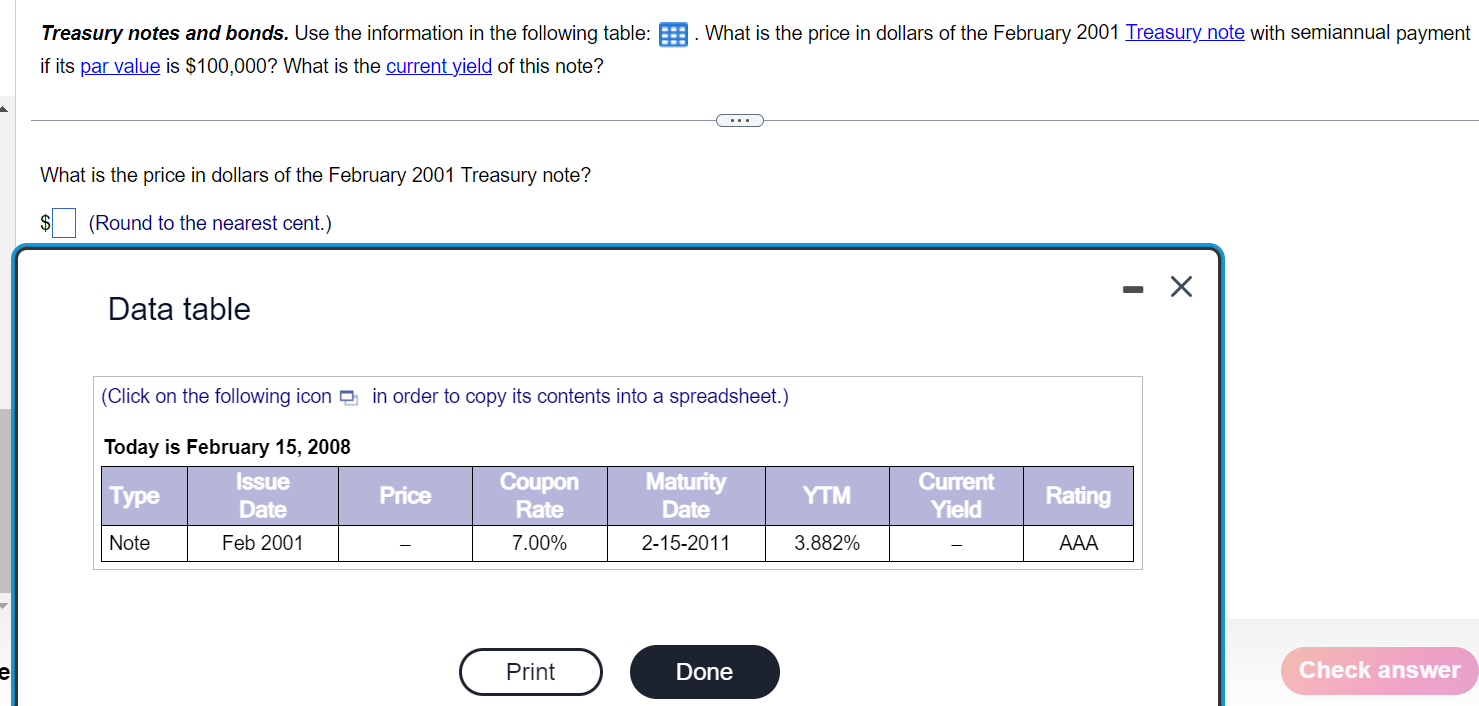The width and height of the screenshot is (1479, 706).
Task: Select the 3.882% YTM cell
Action: tap(826, 544)
